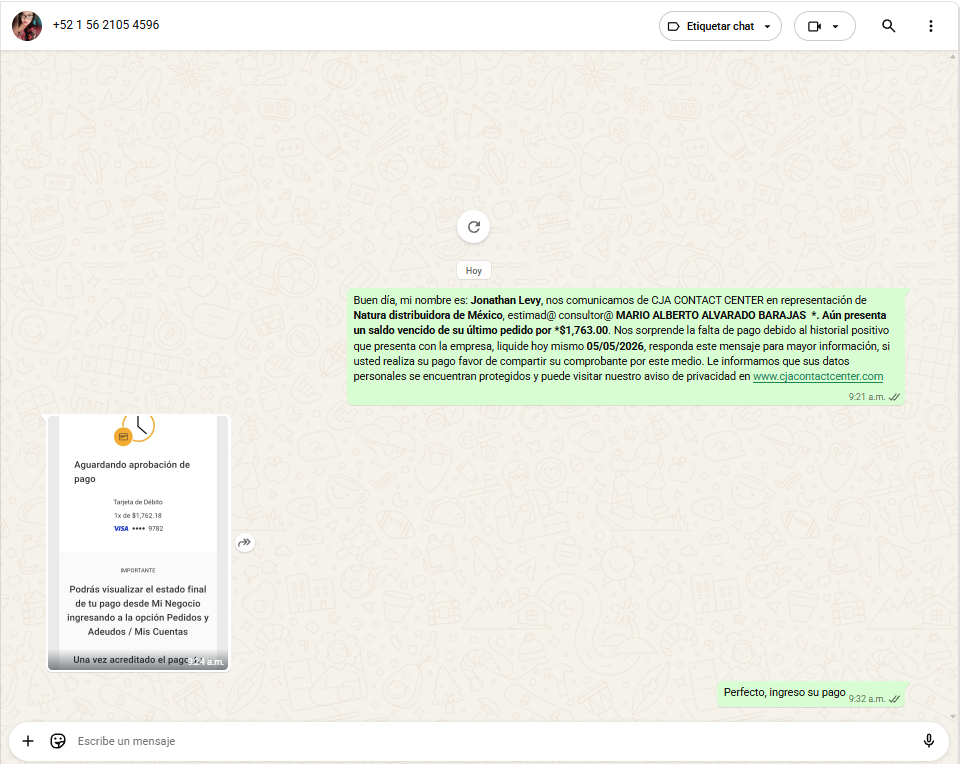
Task: Click the bold date 05/05/2026 in message
Action: coord(615,346)
